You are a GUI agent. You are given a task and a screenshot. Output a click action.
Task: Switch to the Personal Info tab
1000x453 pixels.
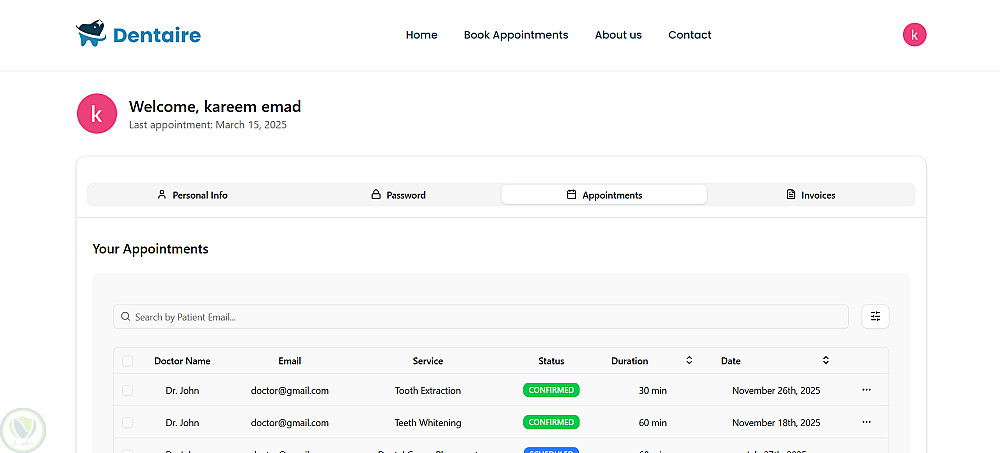pyautogui.click(x=192, y=195)
